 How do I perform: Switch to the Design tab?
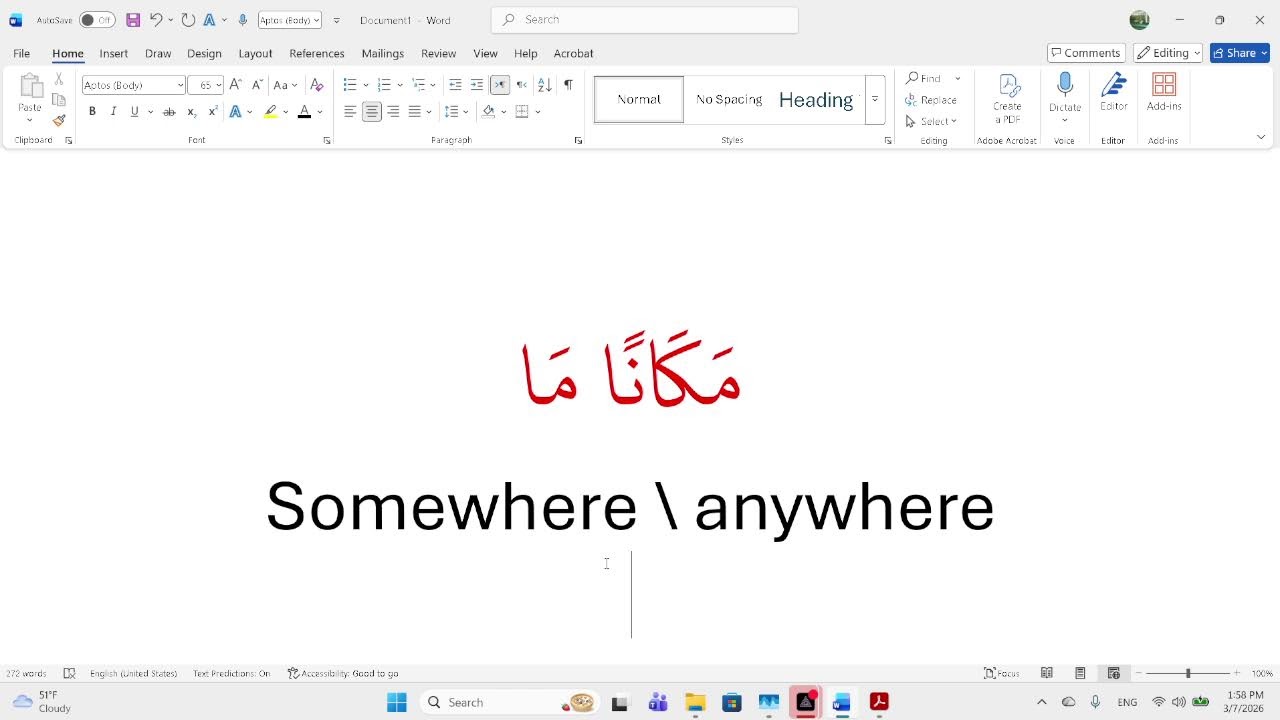click(204, 53)
